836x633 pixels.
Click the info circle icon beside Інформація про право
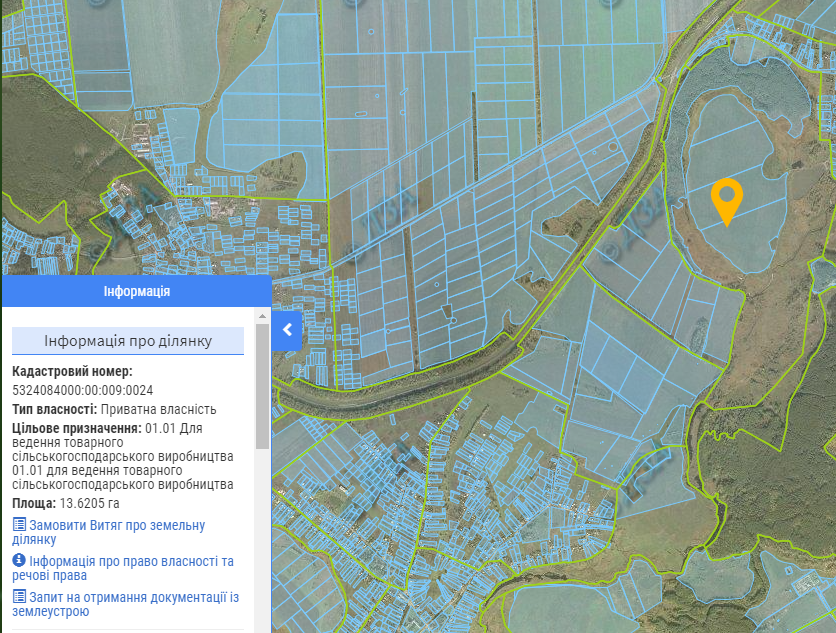pyautogui.click(x=19, y=561)
